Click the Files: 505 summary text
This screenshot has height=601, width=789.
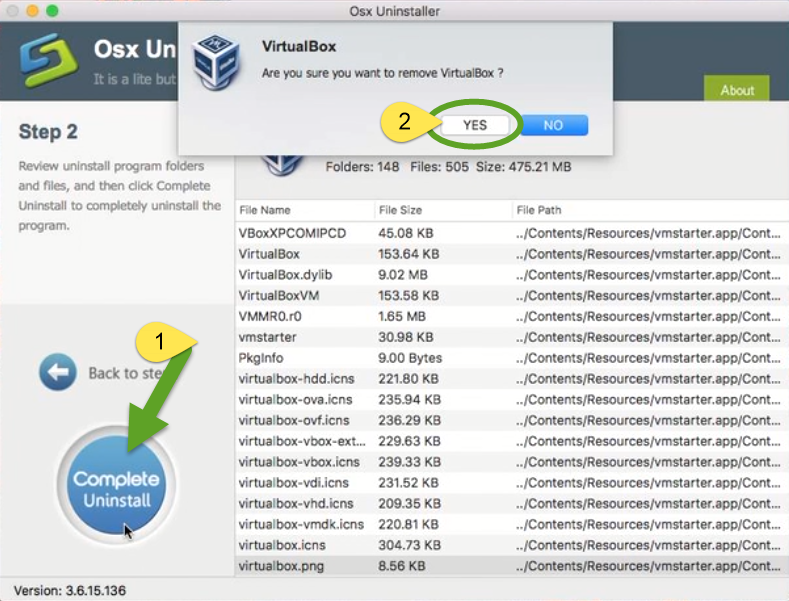tap(439, 167)
